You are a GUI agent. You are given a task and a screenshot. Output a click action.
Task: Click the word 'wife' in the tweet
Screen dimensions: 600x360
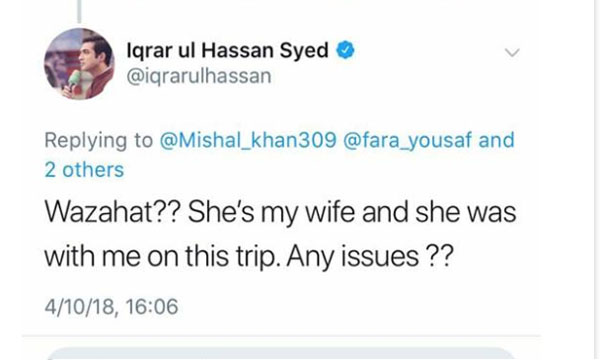coord(330,212)
